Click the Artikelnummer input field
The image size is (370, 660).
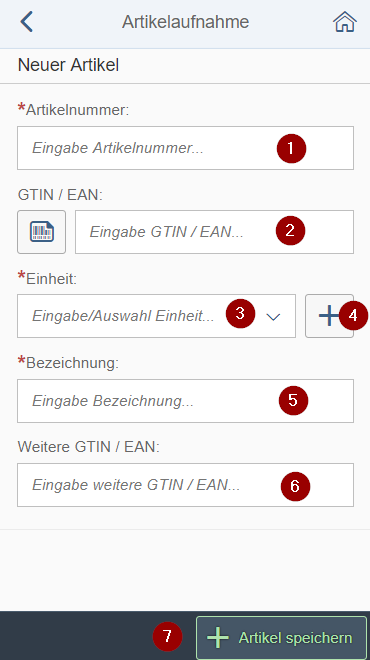(x=185, y=148)
